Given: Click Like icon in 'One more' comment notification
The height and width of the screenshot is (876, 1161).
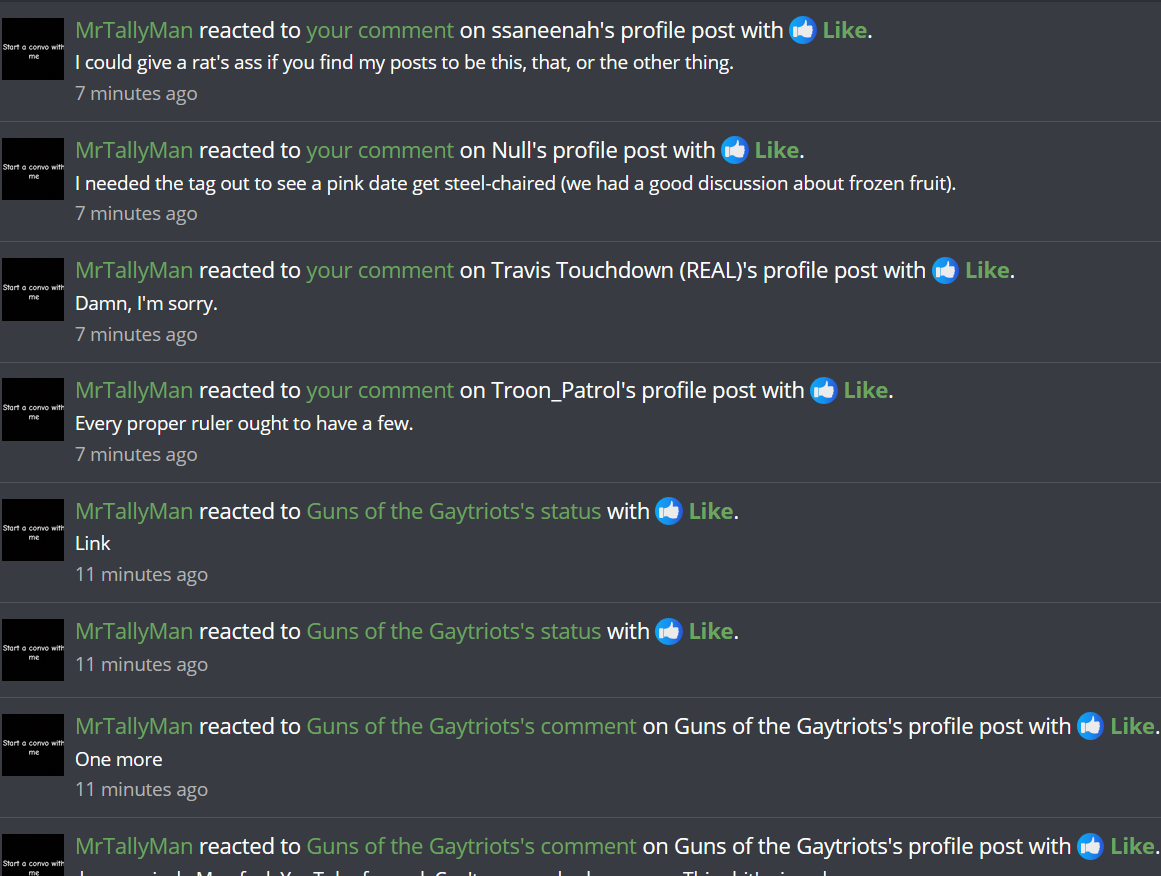Looking at the screenshot, I should coord(1090,726).
